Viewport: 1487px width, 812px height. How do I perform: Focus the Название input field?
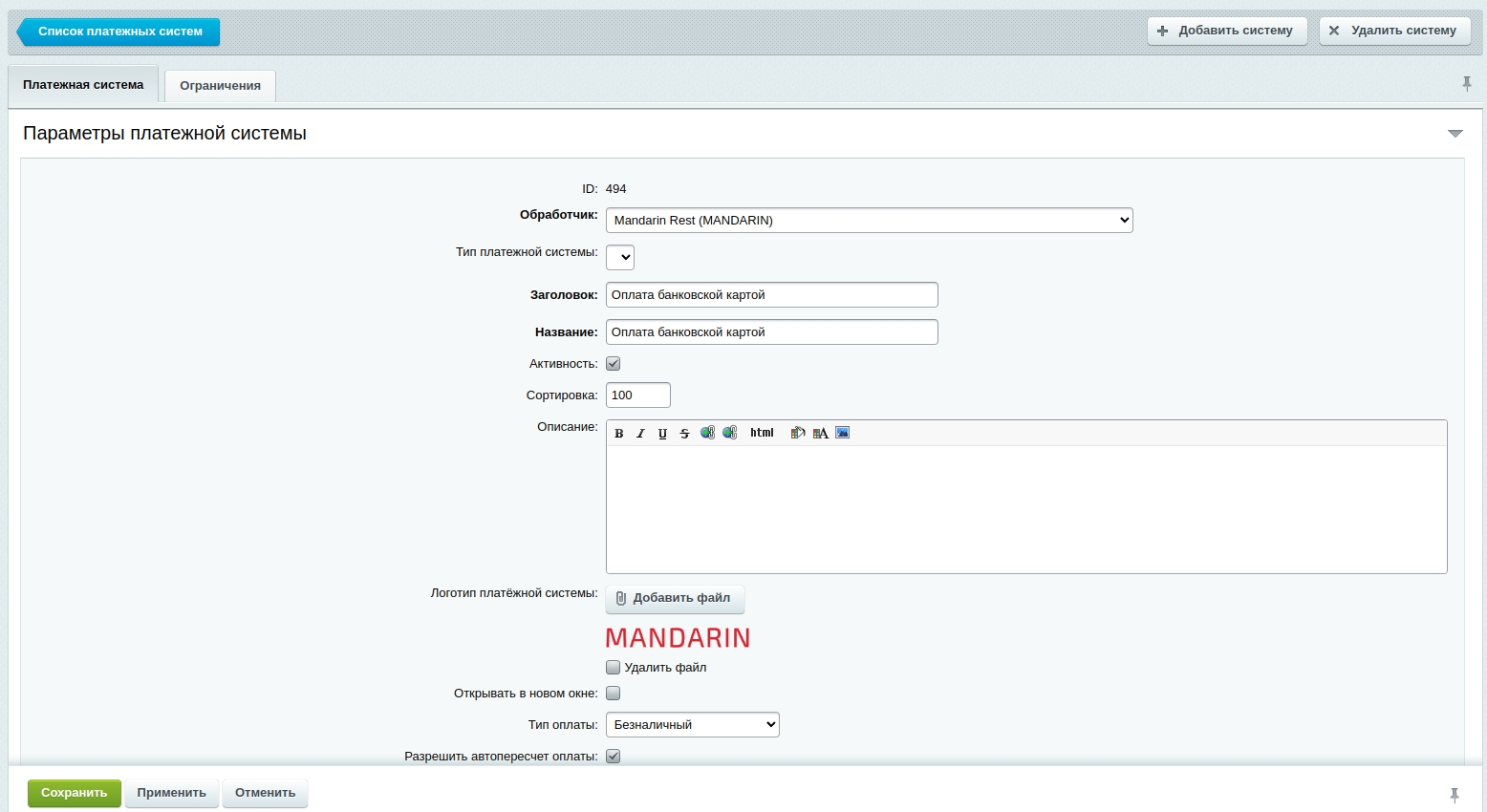[772, 332]
